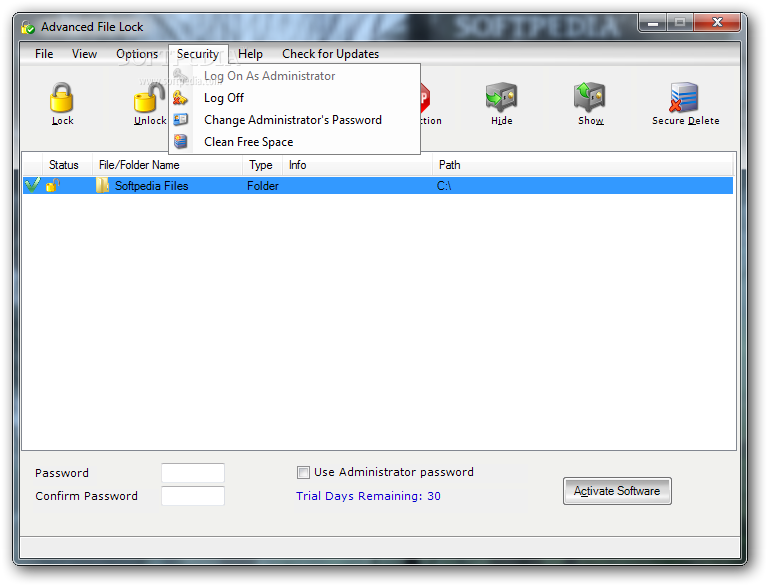Open the View menu
This screenshot has width=768, height=586.
(84, 54)
